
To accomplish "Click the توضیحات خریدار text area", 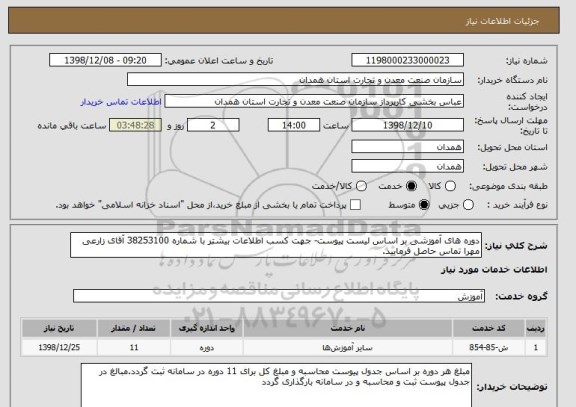I will pyautogui.click(x=276, y=385).
